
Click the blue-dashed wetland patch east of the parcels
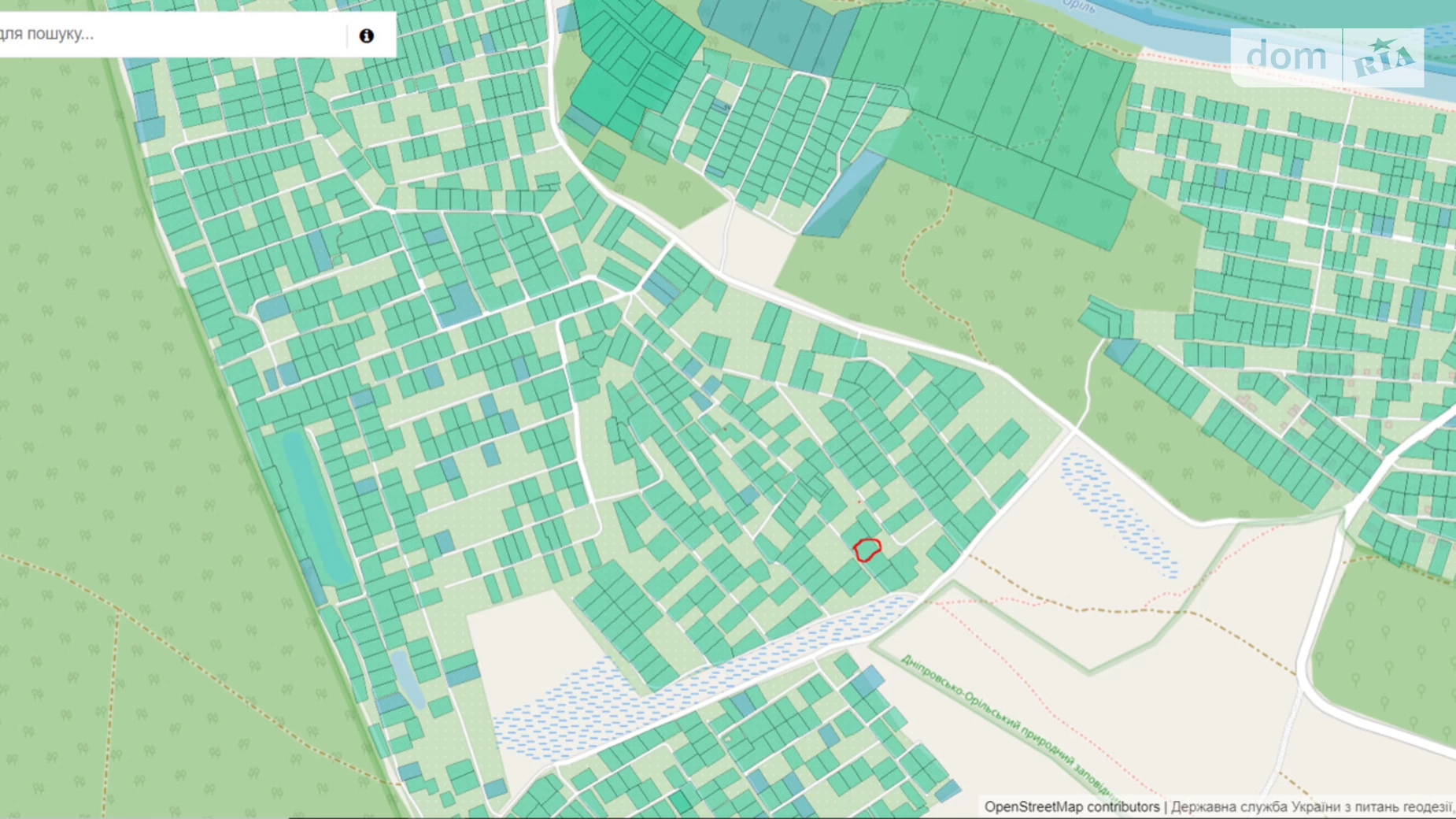pos(1118,512)
